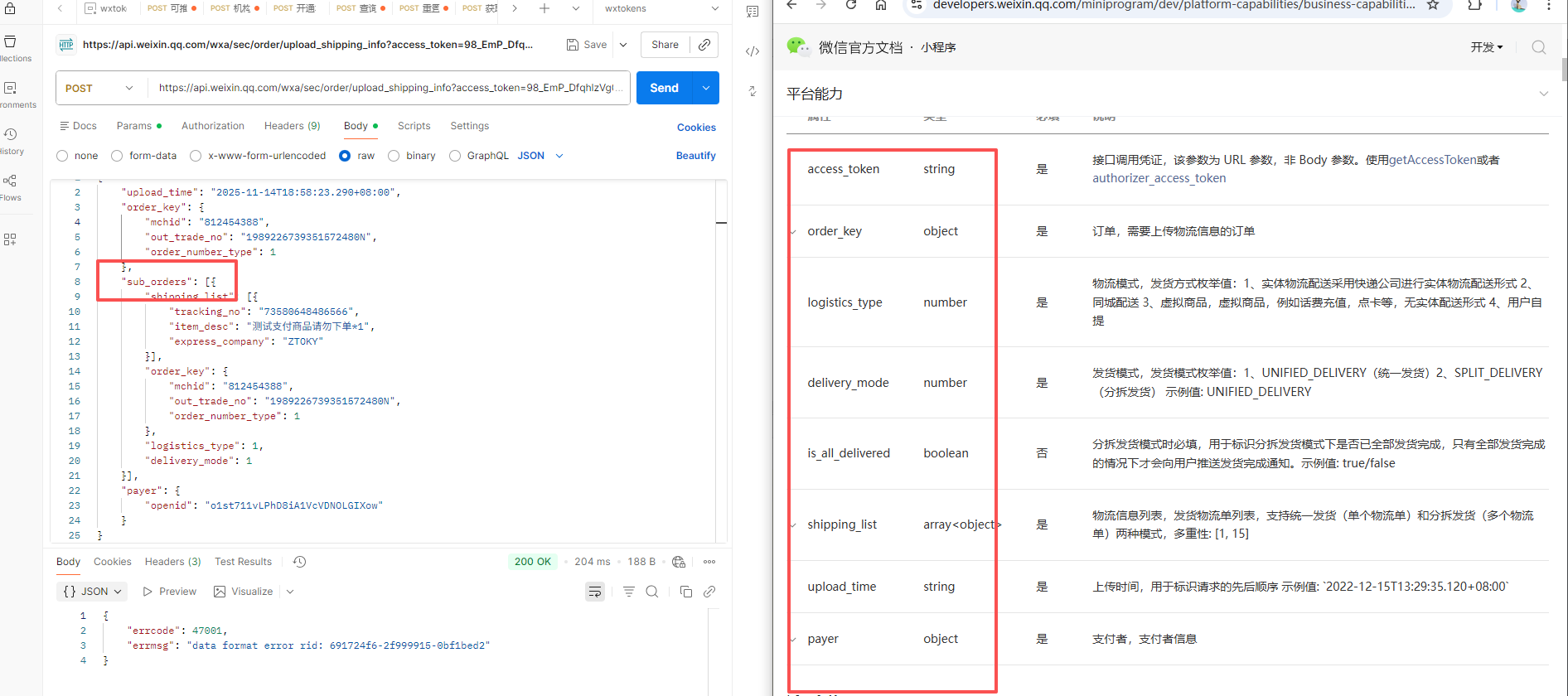
Task: Click the Beautify link
Action: [696, 156]
